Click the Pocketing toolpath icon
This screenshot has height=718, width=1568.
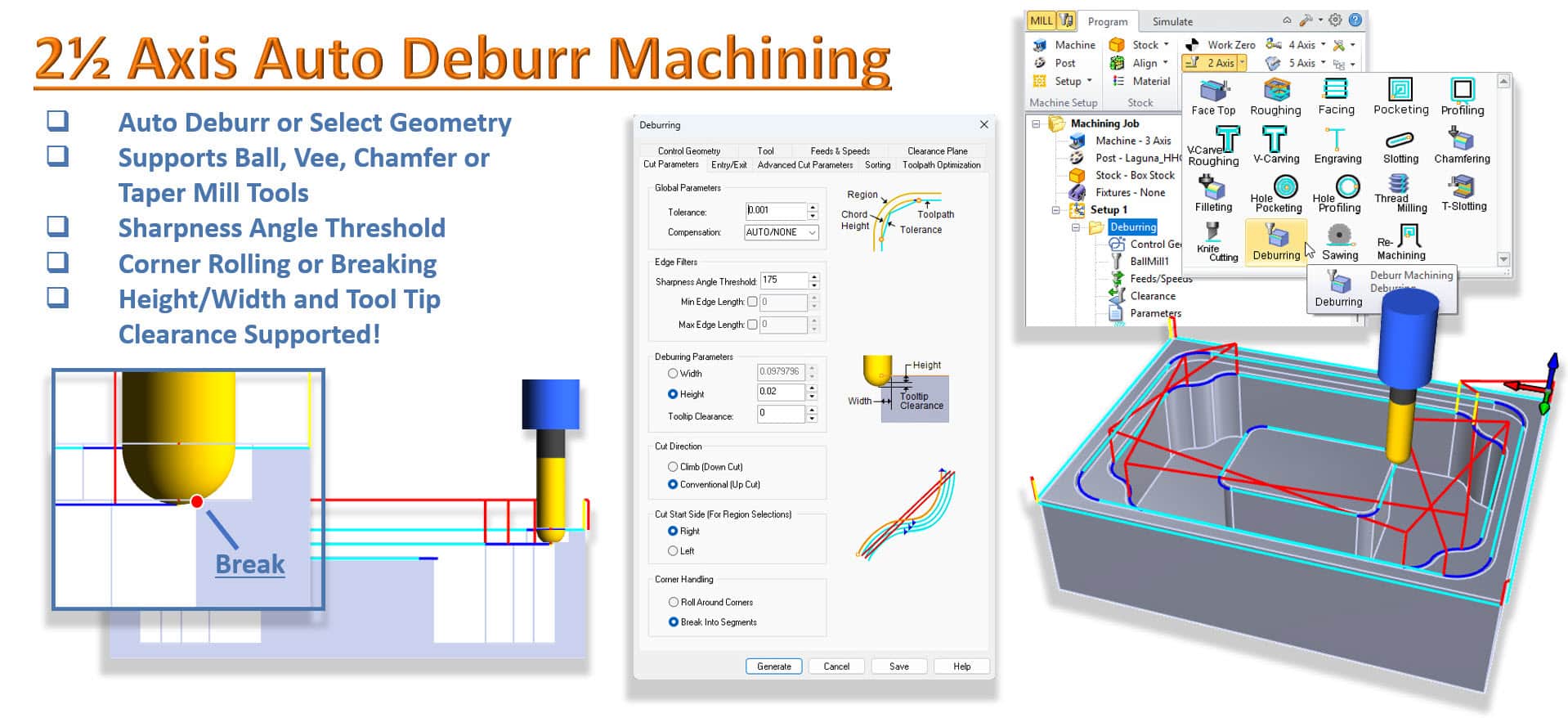pyautogui.click(x=1400, y=96)
